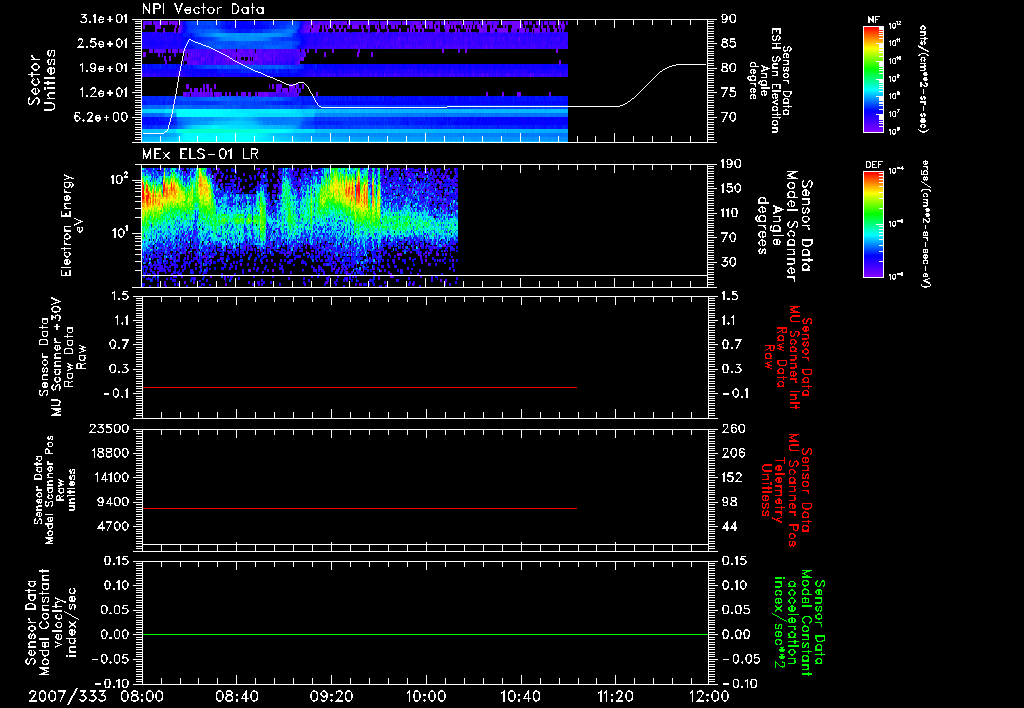Select the "NPI Vector Data" panel title
The image size is (1024, 708).
pyautogui.click(x=203, y=9)
